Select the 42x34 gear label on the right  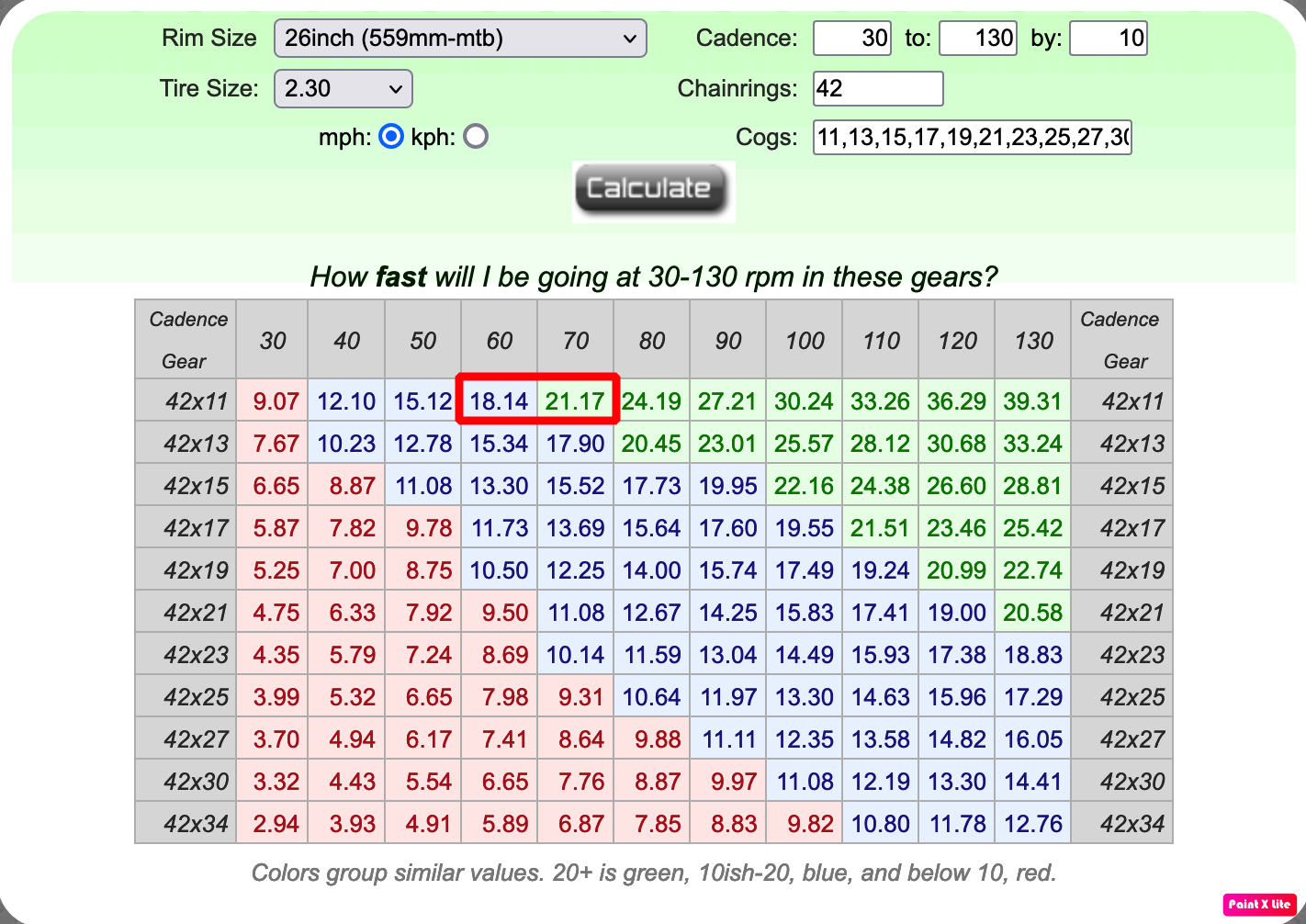tap(1120, 822)
